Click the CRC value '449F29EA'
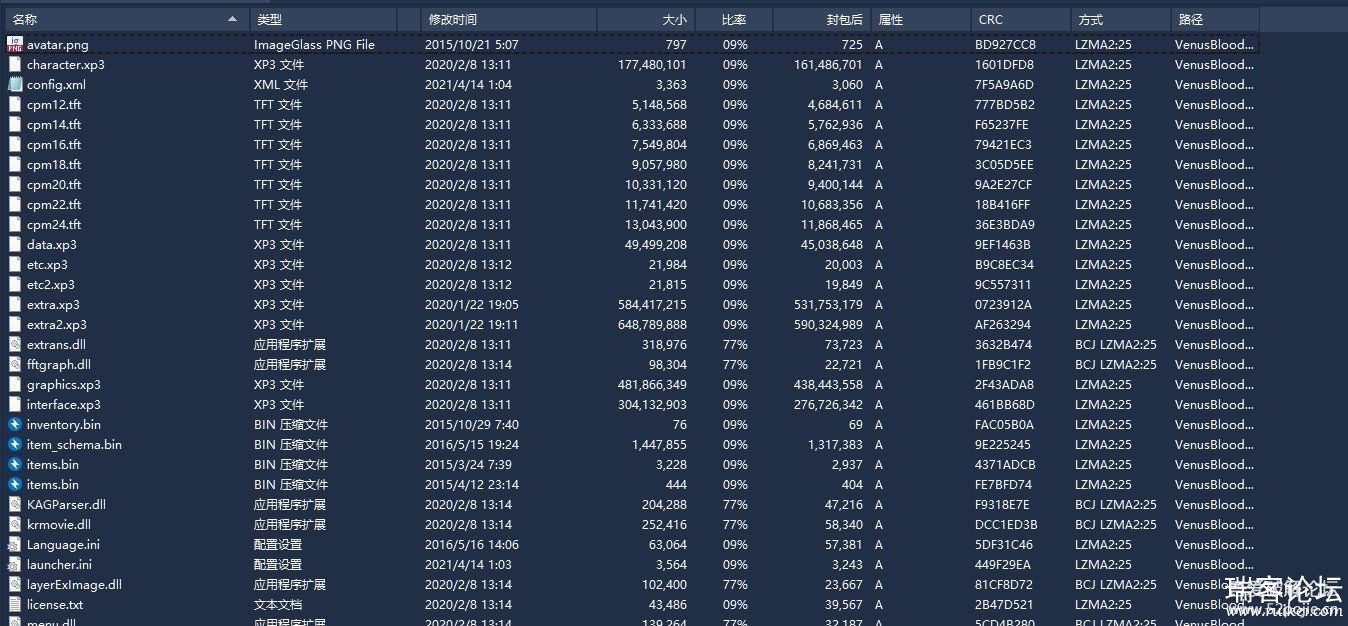This screenshot has width=1348, height=626. (x=1004, y=564)
